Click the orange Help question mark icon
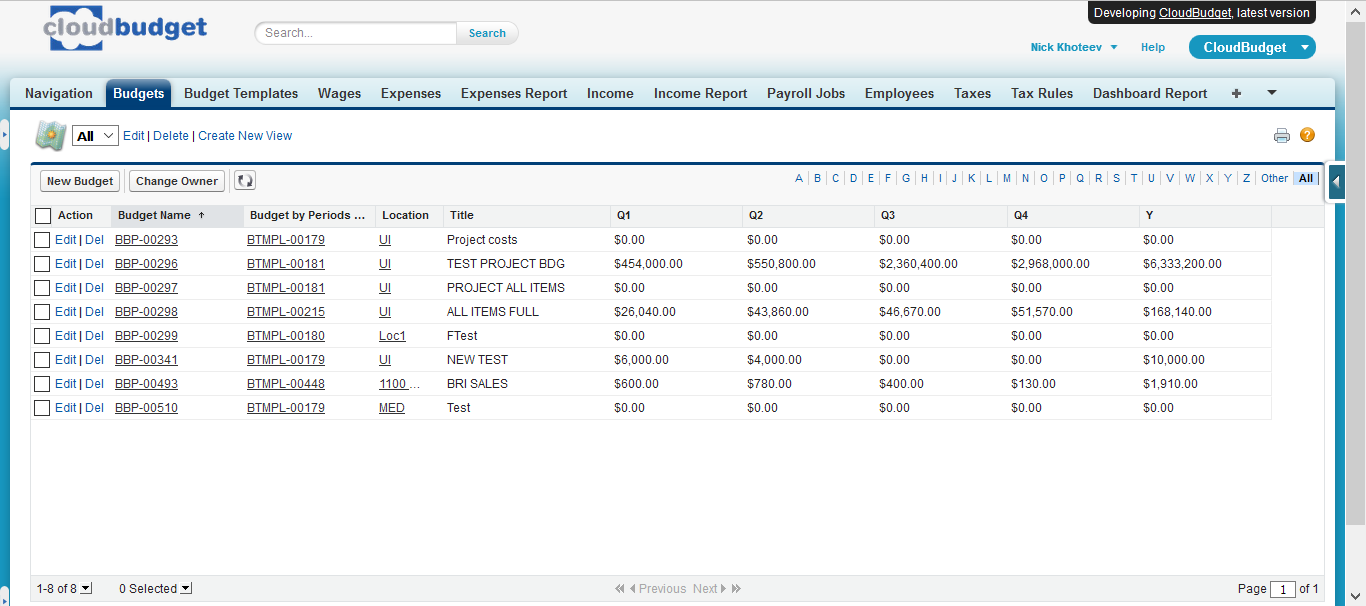Image resolution: width=1366 pixels, height=606 pixels. click(1307, 135)
